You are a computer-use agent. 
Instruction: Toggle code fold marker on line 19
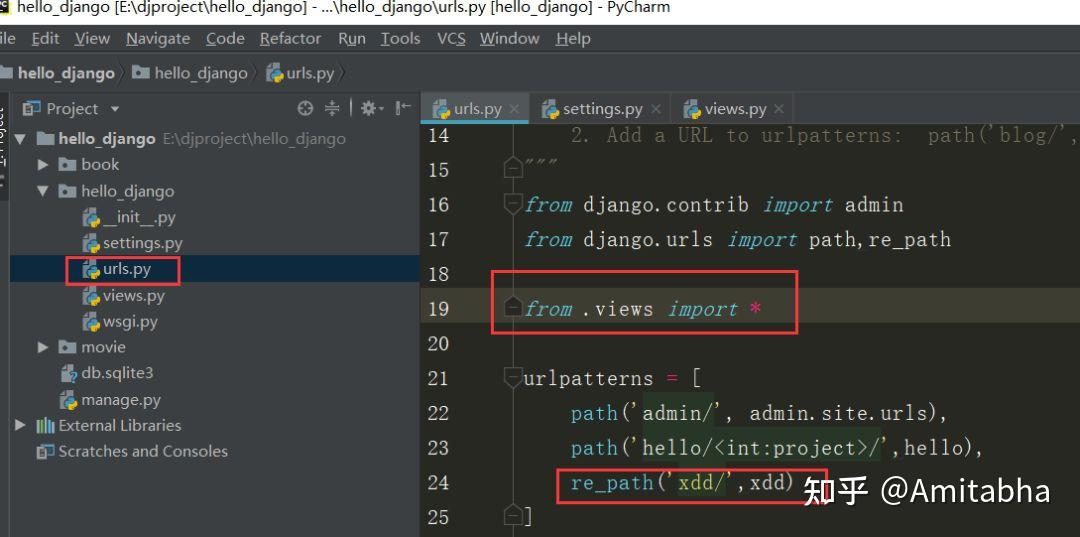click(x=513, y=307)
